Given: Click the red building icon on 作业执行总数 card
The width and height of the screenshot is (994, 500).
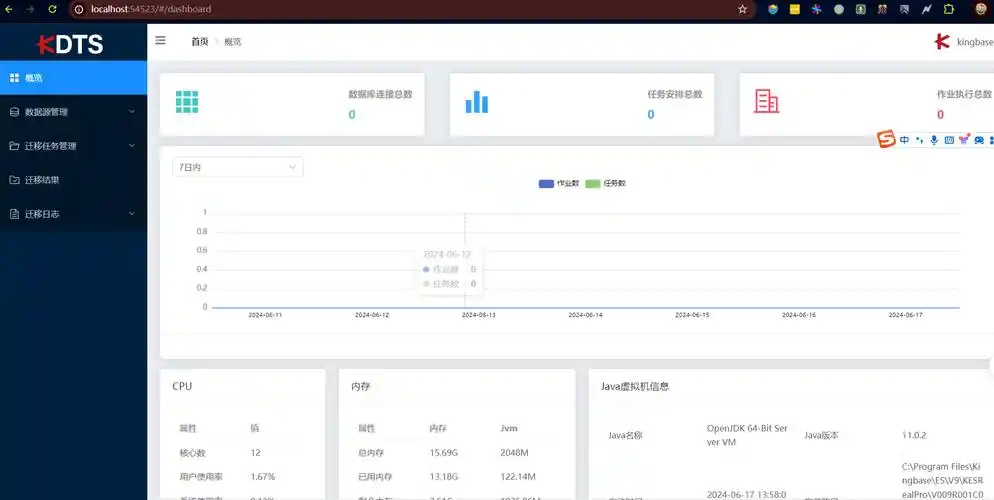Looking at the screenshot, I should pyautogui.click(x=766, y=102).
